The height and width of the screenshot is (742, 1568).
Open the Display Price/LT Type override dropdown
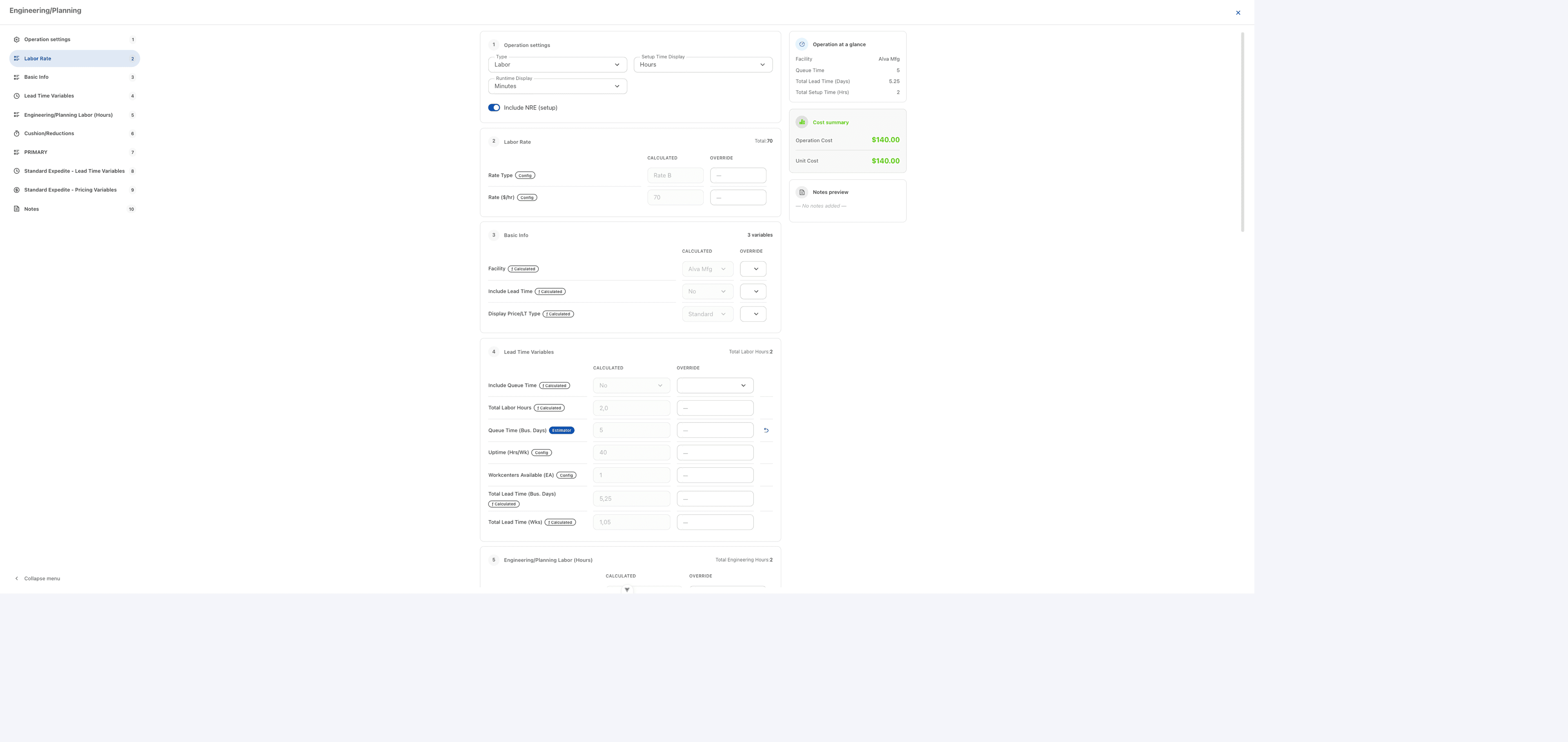pos(753,314)
